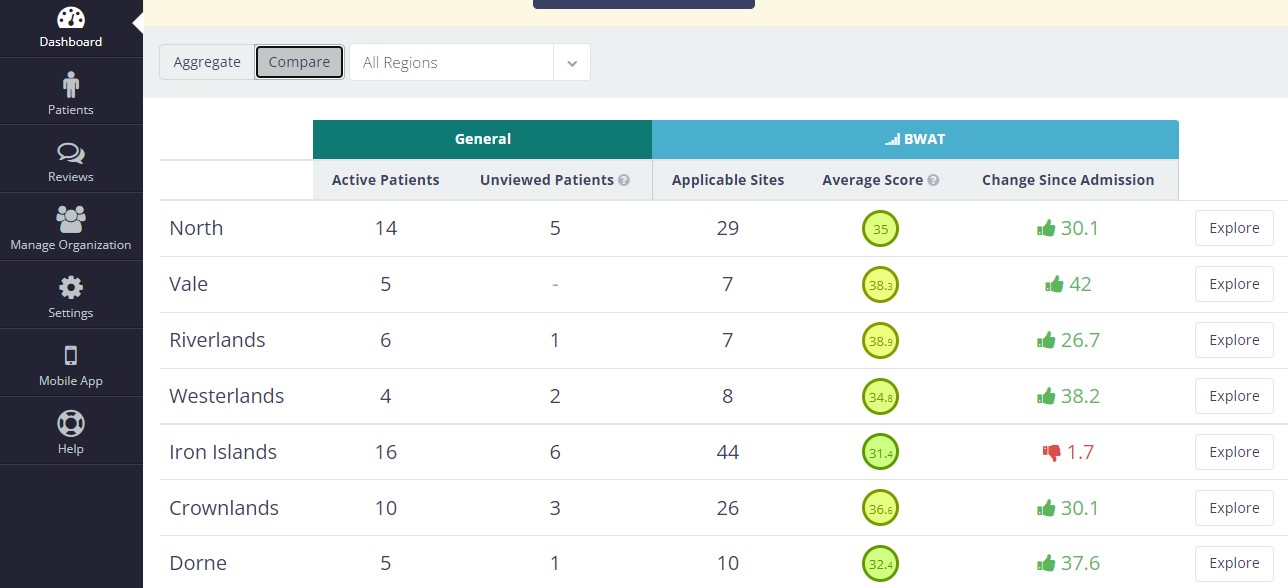Image resolution: width=1288 pixels, height=588 pixels.
Task: Click the Manage Organization group icon
Action: coord(71,219)
